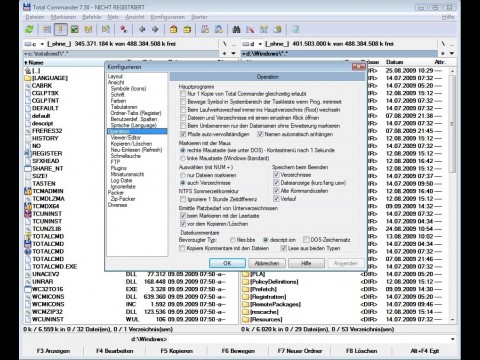Switch to brief file-names view icon
The height and width of the screenshot is (360, 480).
pyautogui.click(x=47, y=29)
